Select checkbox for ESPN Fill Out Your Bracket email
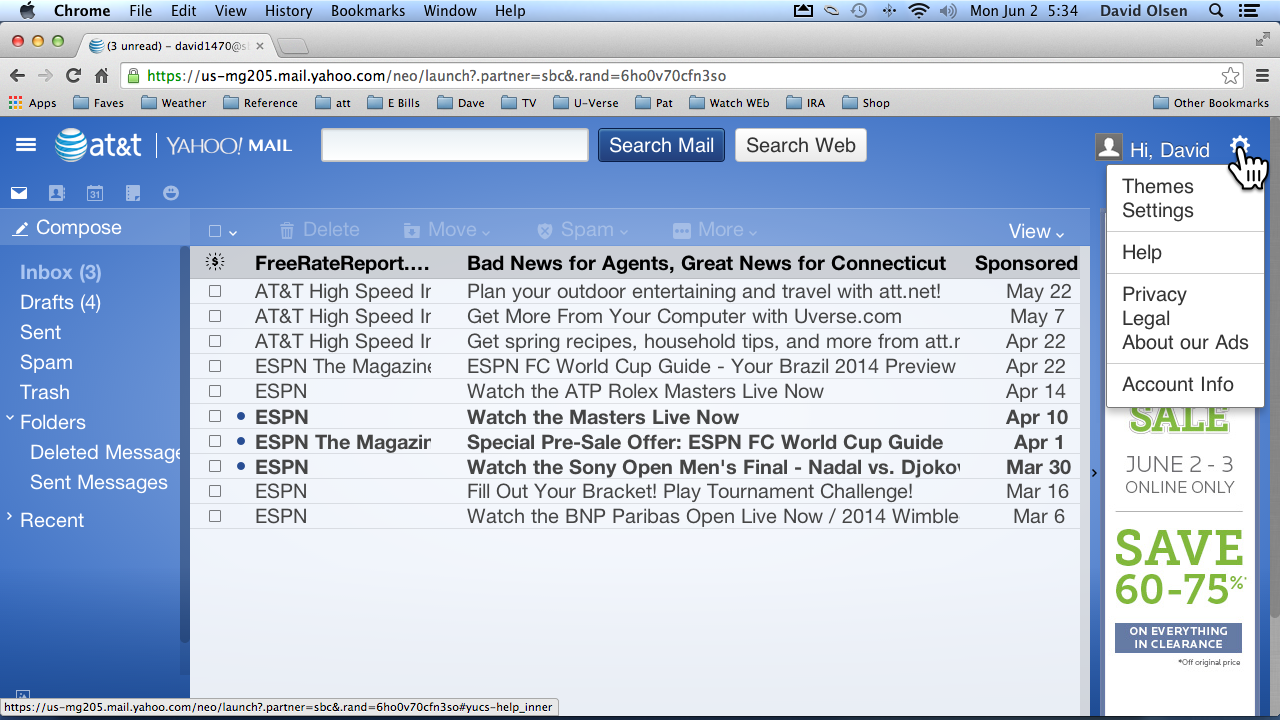This screenshot has width=1280, height=720. (x=215, y=491)
